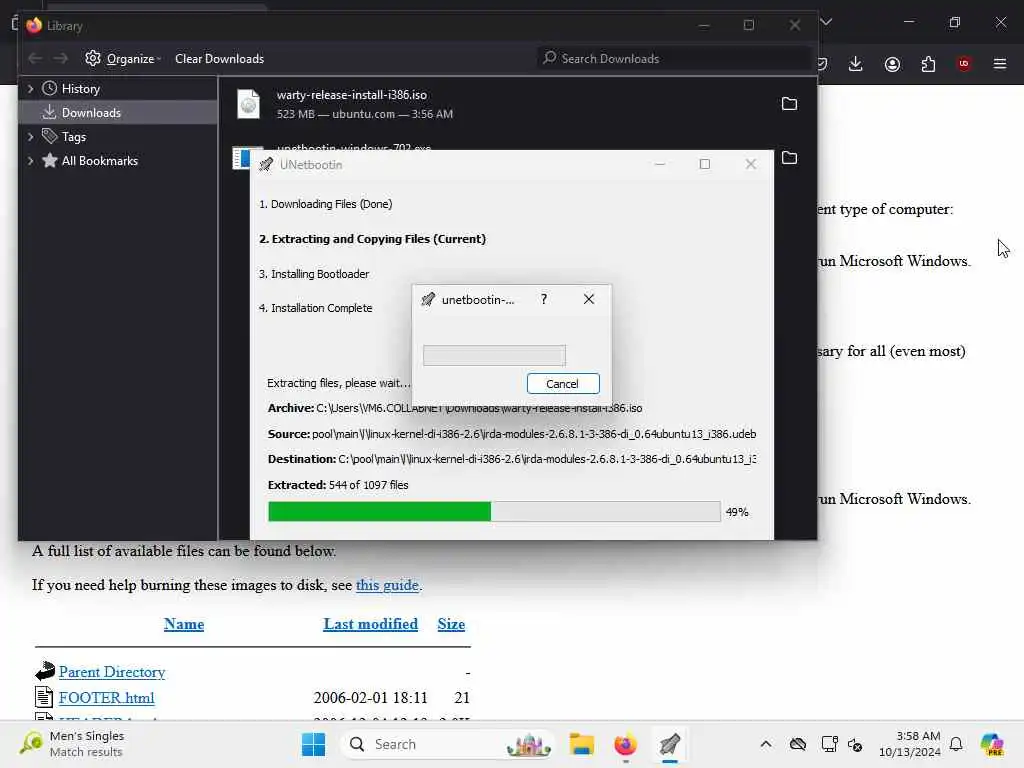Click the display tray icon beside OneDrive
This screenshot has height=768, width=1024.
(829, 744)
